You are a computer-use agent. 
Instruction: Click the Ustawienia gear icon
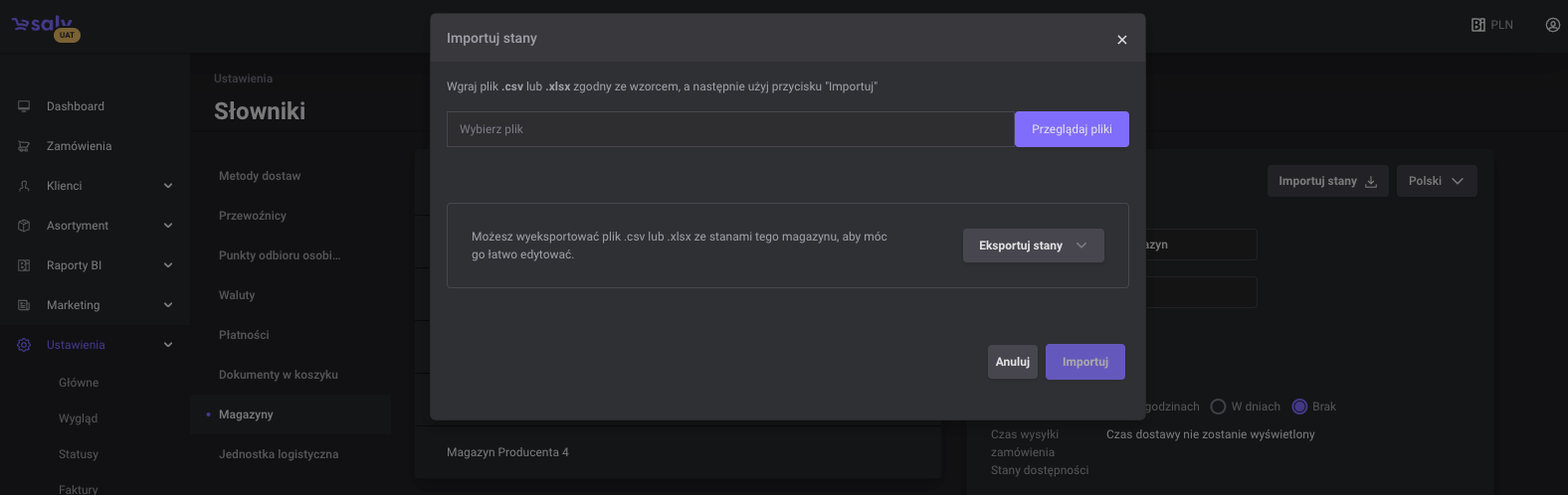(x=24, y=345)
